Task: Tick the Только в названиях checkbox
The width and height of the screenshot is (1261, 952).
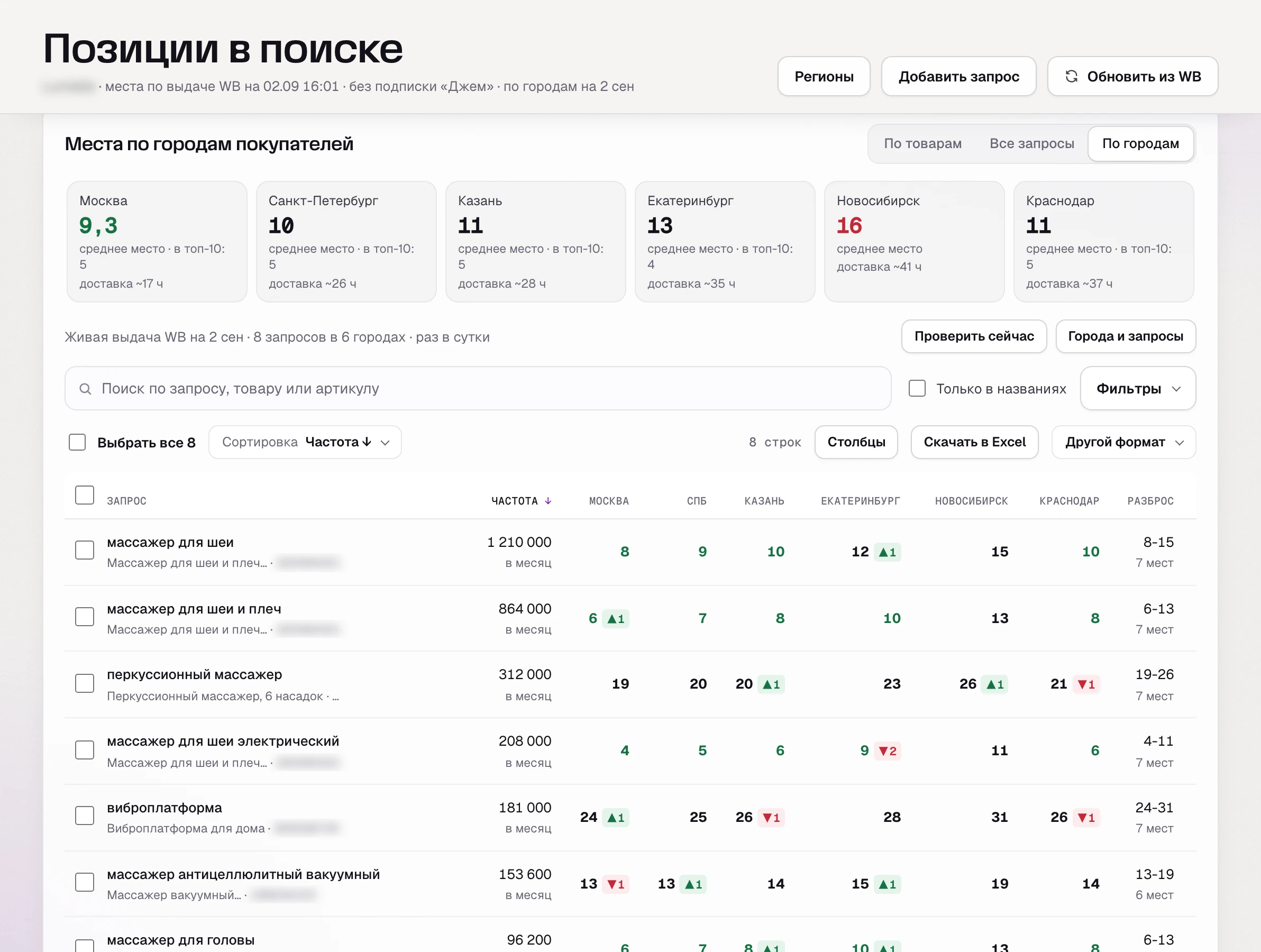Action: pyautogui.click(x=917, y=389)
